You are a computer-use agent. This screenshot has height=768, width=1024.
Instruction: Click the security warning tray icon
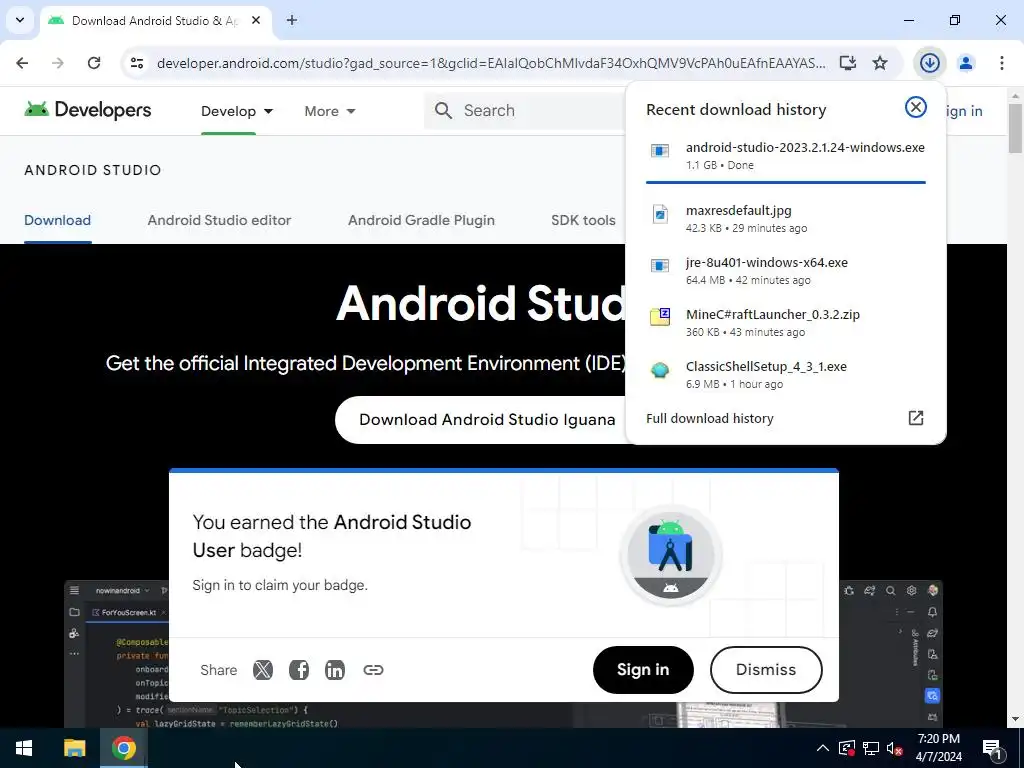pyautogui.click(x=846, y=748)
